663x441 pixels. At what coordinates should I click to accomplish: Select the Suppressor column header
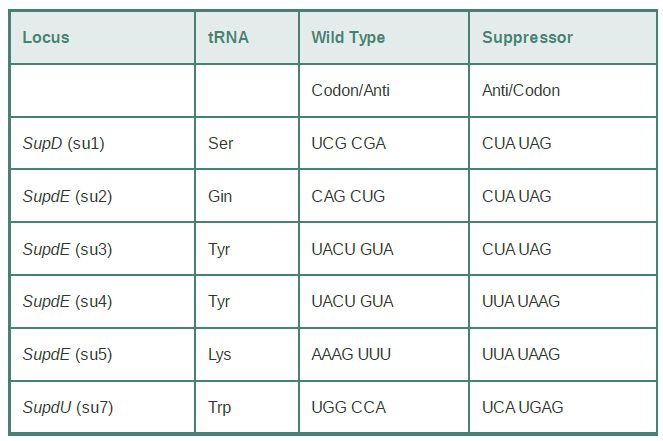(x=563, y=38)
